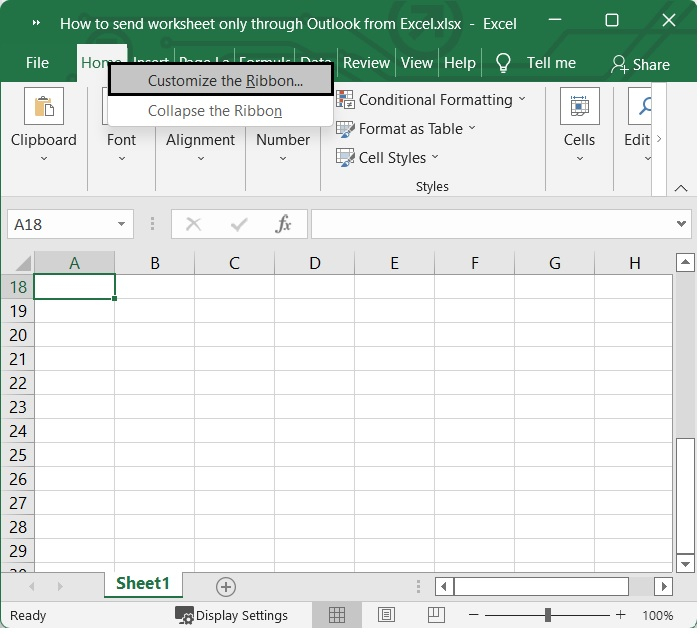Viewport: 700px width, 634px height.
Task: Click the Tell me lightbulb icon
Action: click(x=504, y=63)
